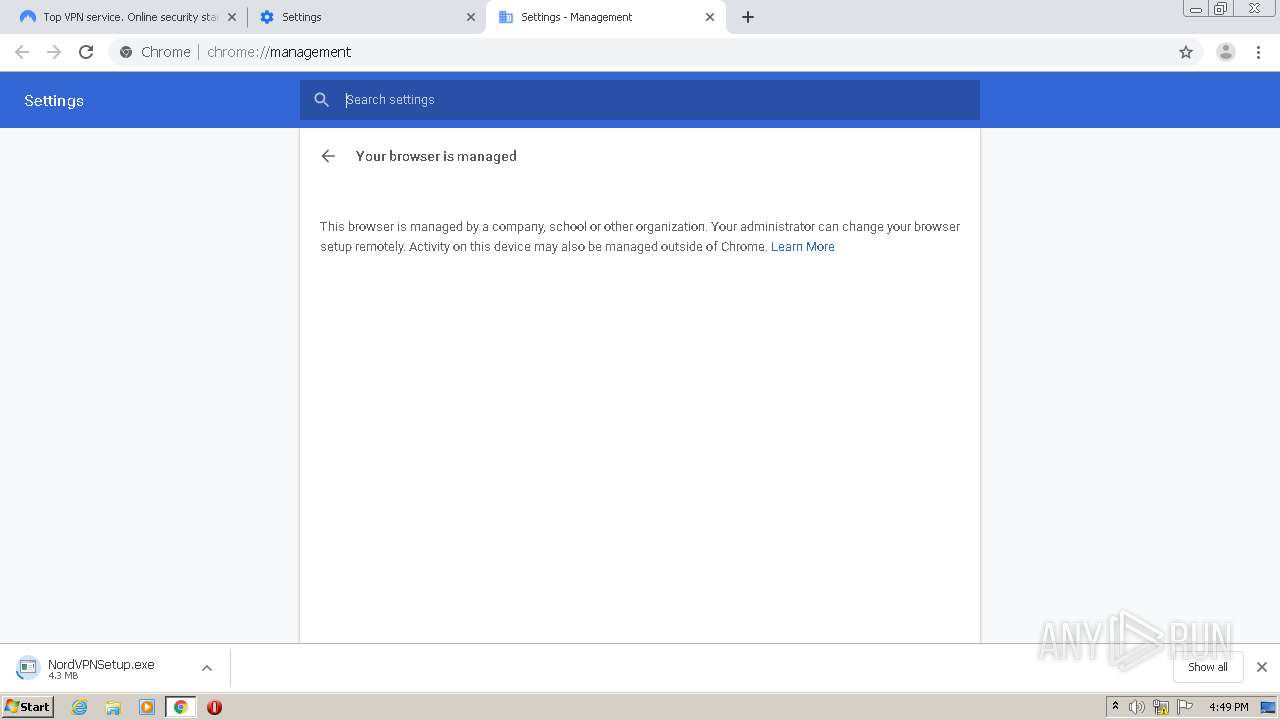Go back using the browser back arrow

(22, 52)
